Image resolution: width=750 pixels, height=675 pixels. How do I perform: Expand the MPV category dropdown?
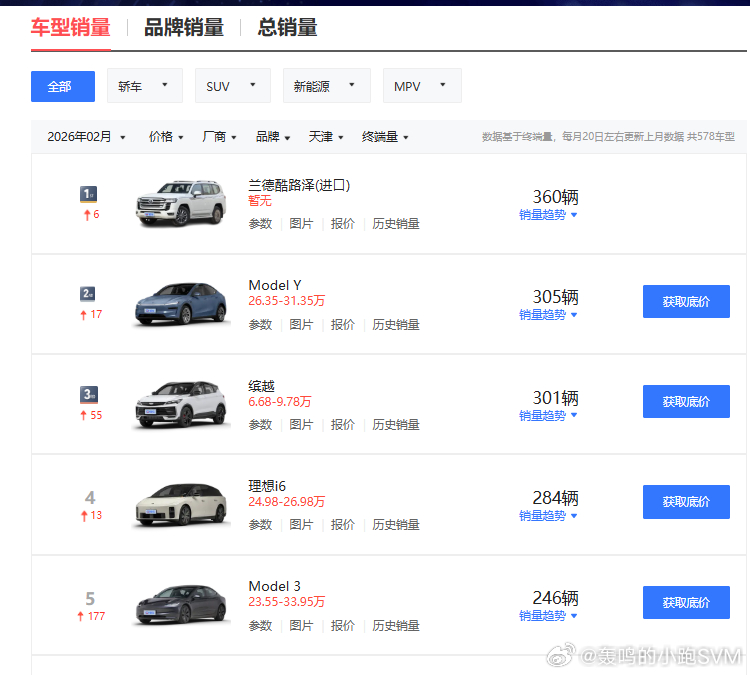pyautogui.click(x=422, y=86)
